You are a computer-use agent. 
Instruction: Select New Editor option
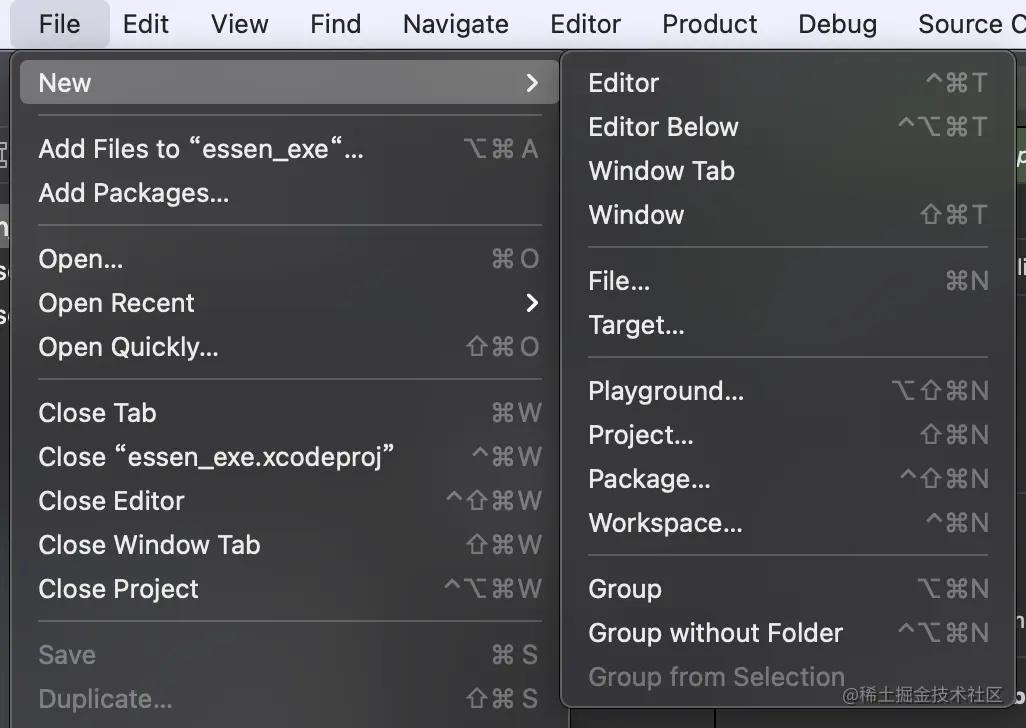click(x=624, y=83)
